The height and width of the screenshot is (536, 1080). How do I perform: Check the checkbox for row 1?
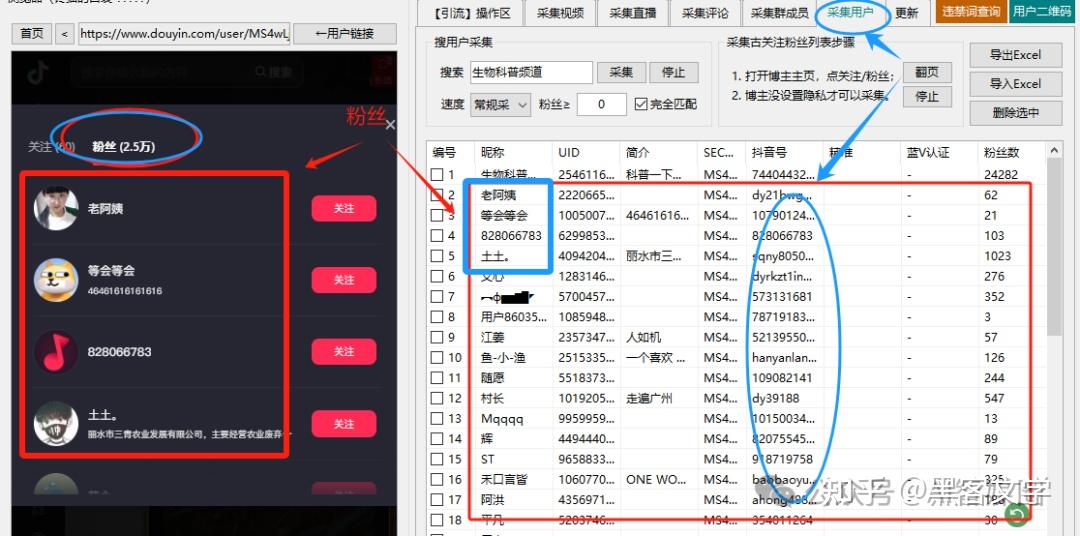coord(437,175)
